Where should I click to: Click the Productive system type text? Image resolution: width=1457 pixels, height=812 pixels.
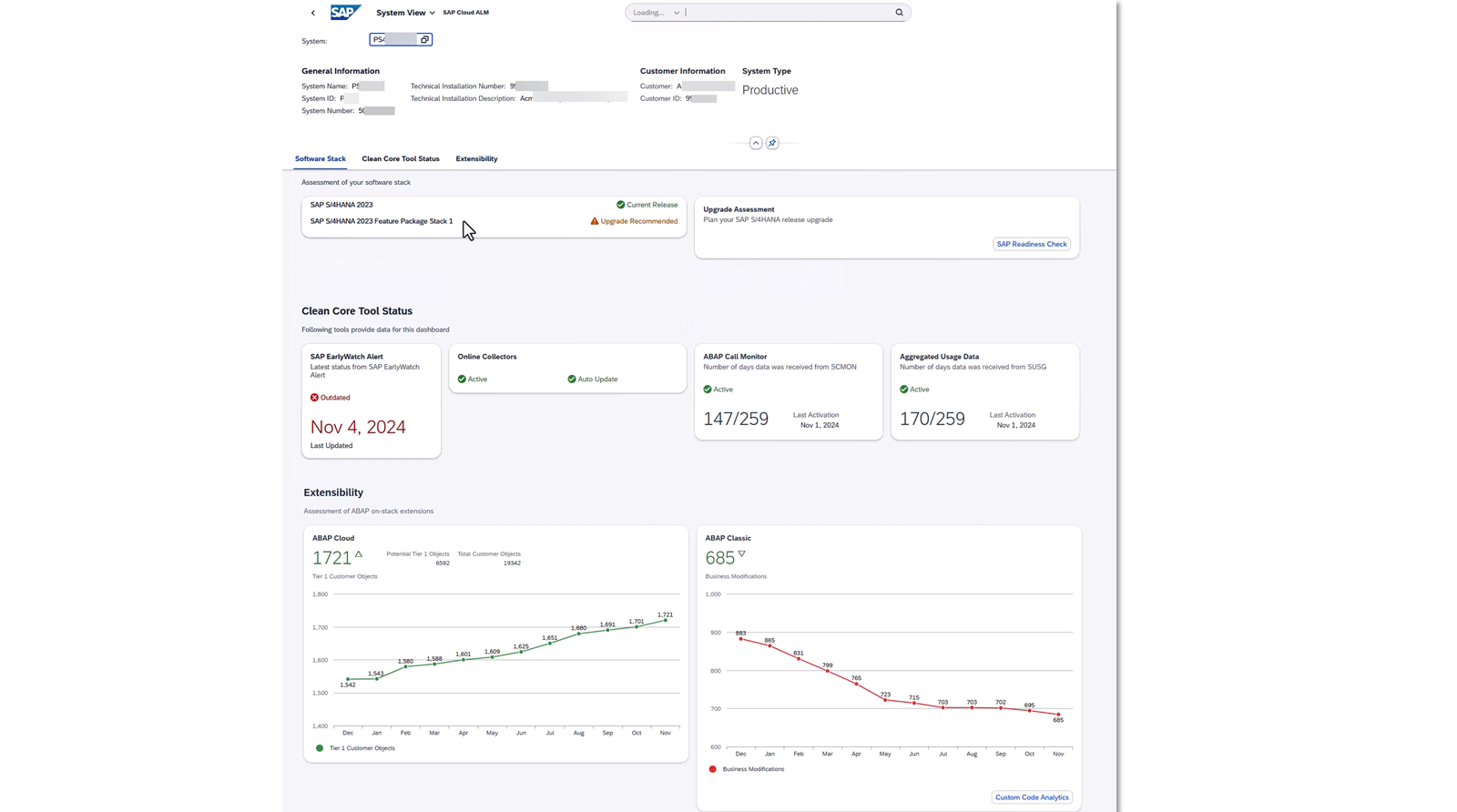769,90
